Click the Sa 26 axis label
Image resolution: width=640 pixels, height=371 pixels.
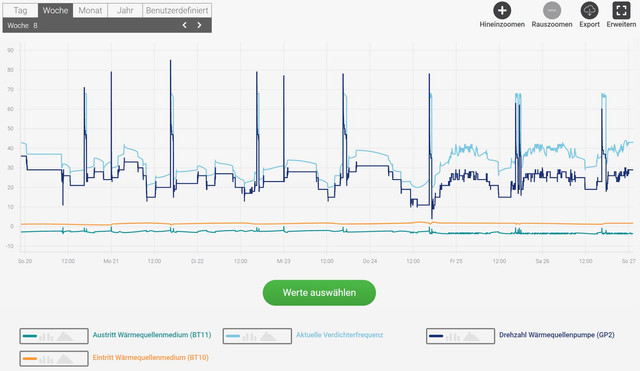pyautogui.click(x=542, y=261)
